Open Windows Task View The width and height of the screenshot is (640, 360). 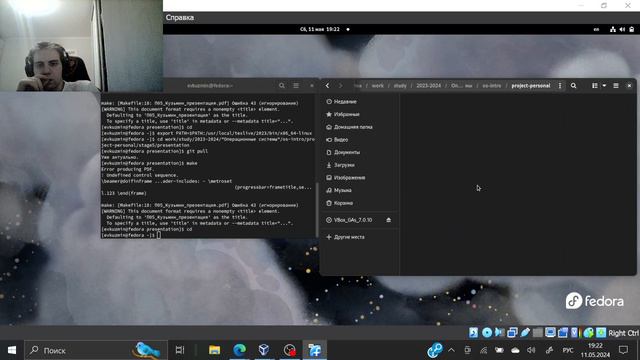pyautogui.click(x=180, y=350)
